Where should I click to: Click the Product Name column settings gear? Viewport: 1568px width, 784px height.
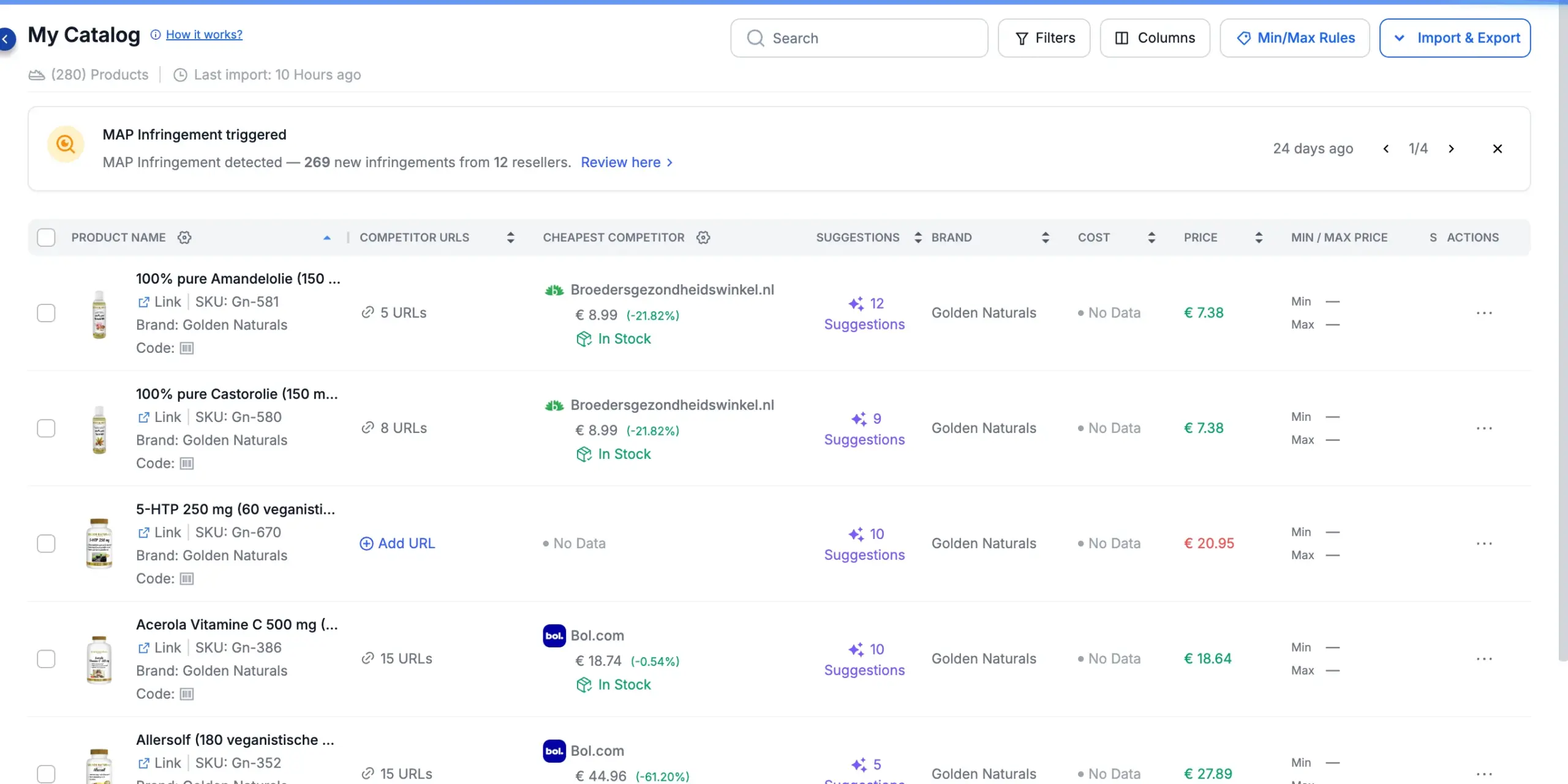184,237
